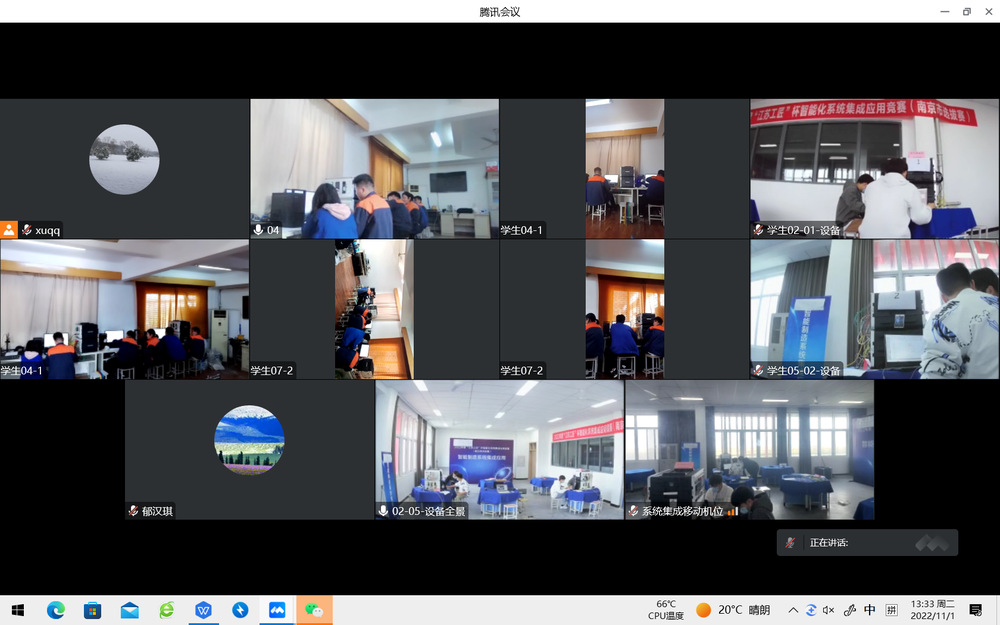Open the weather widget showing 20°C 晴朗
The width and height of the screenshot is (1000, 625).
click(733, 609)
